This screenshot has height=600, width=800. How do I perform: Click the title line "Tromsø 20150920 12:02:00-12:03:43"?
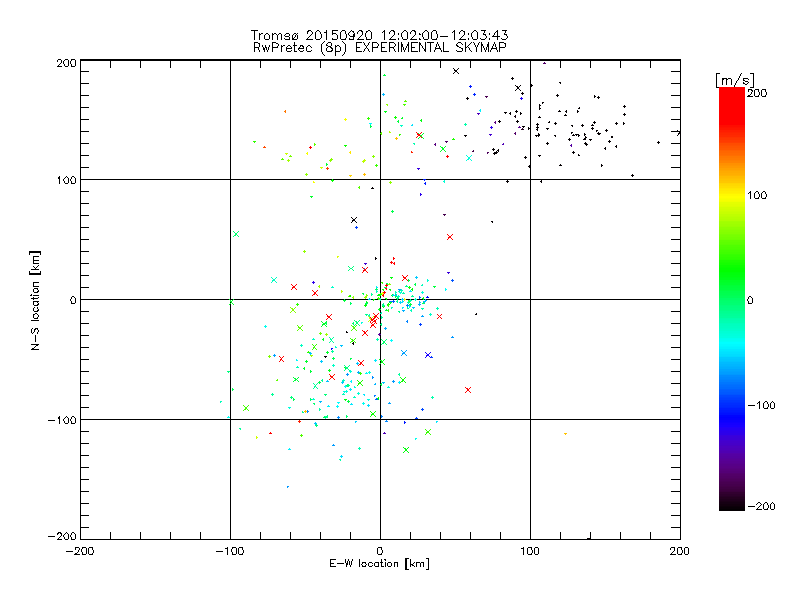click(379, 35)
